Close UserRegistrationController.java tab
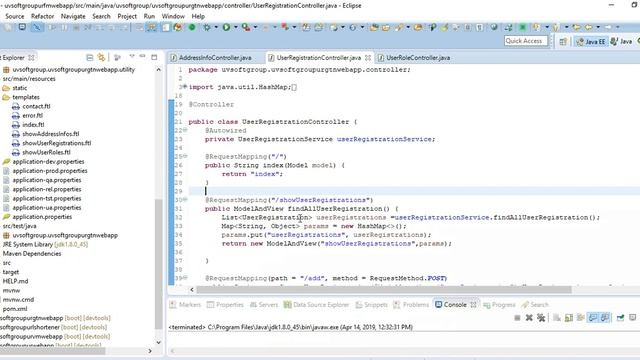Image resolution: width=640 pixels, height=360 pixels. (x=368, y=58)
